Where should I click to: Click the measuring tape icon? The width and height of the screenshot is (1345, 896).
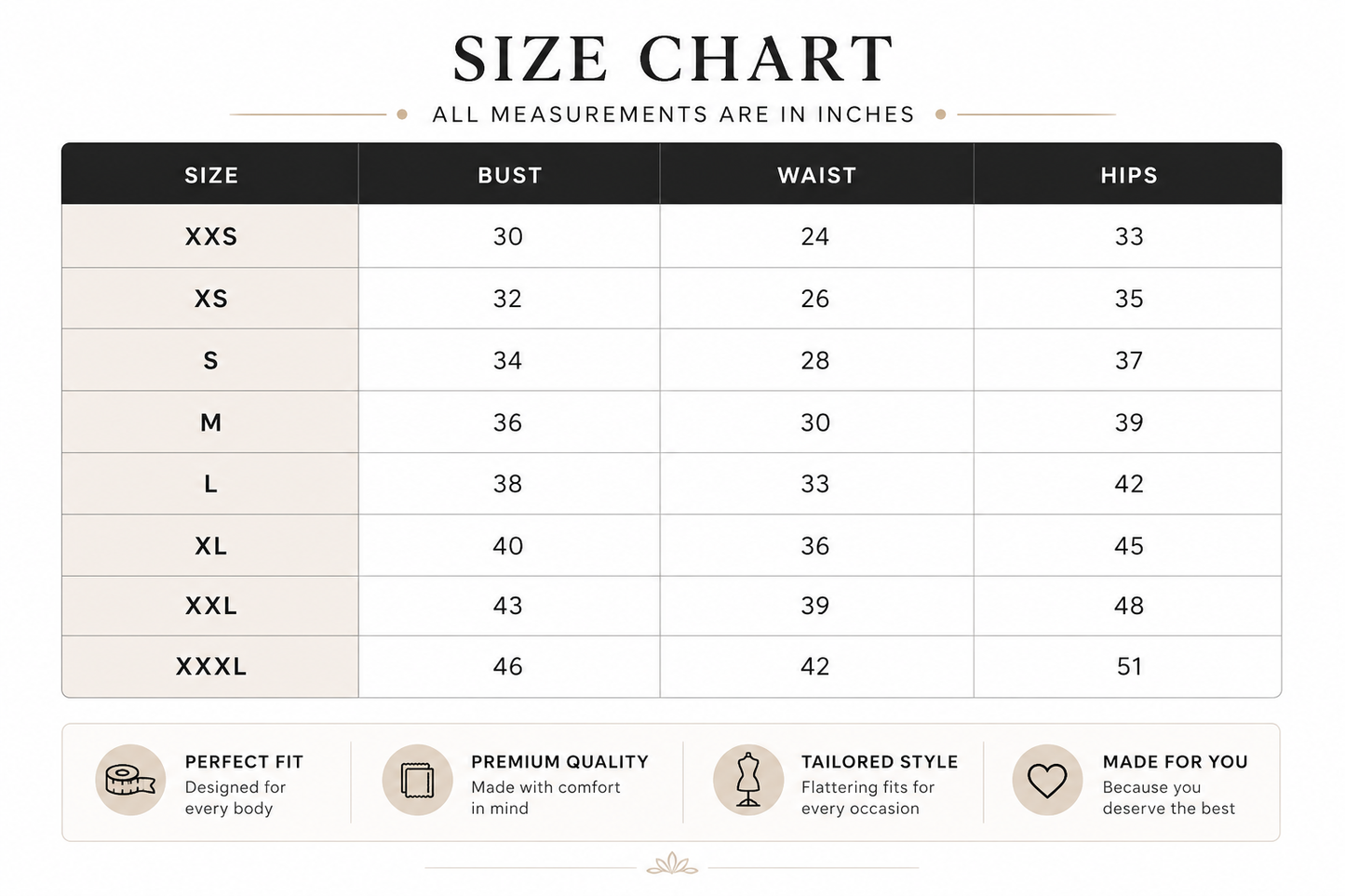coord(130,780)
